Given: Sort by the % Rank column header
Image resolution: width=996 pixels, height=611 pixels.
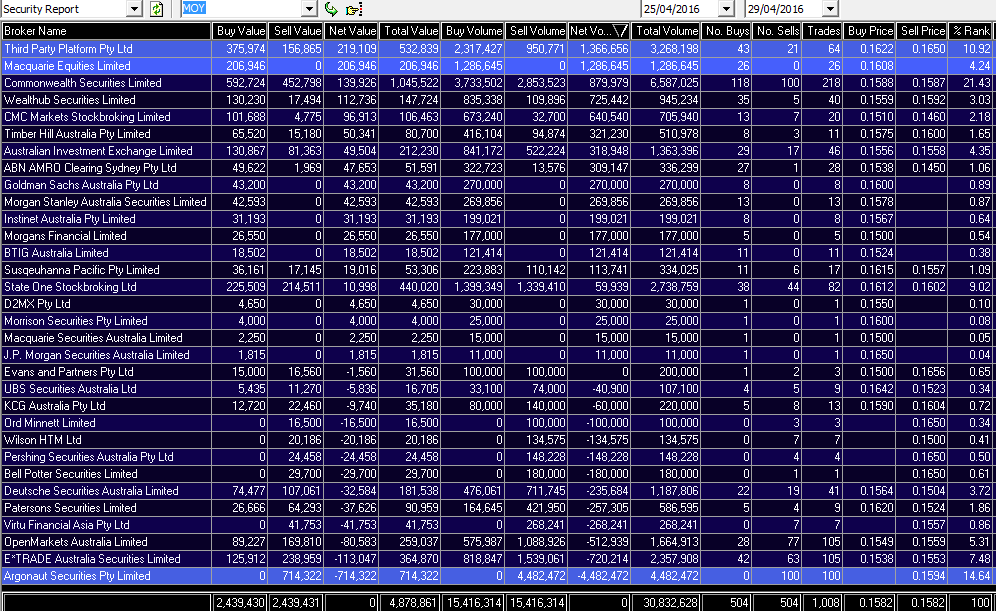Looking at the screenshot, I should (971, 31).
